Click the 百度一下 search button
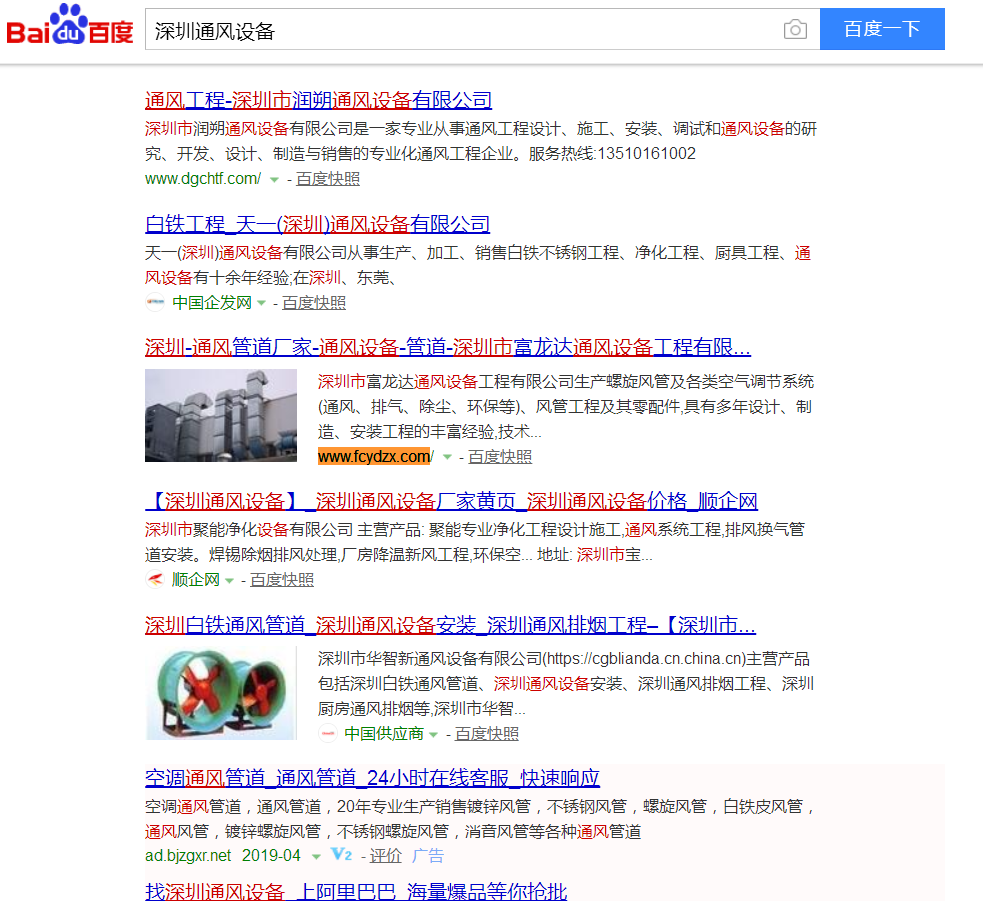Screen dimensions: 983x901 pos(882,29)
